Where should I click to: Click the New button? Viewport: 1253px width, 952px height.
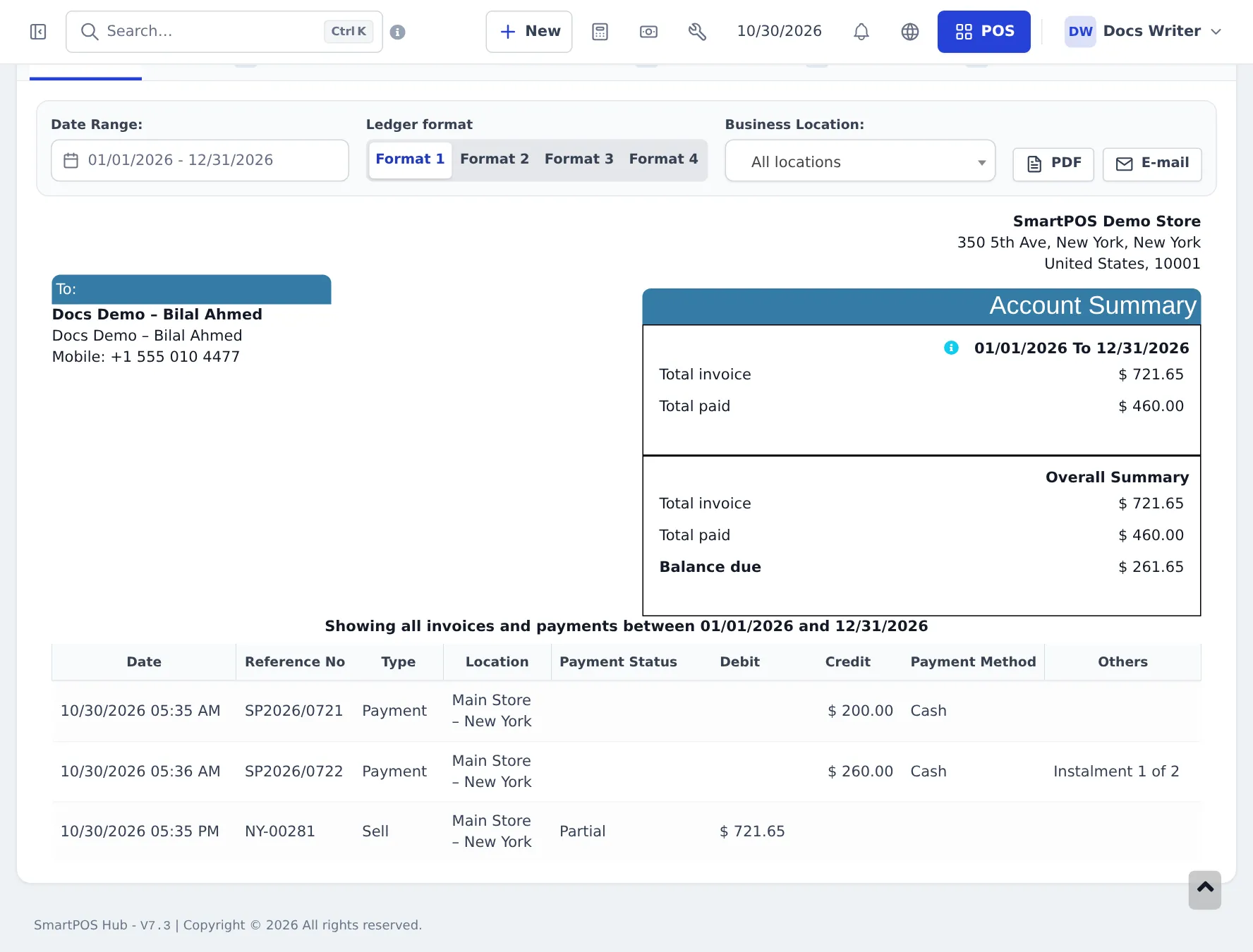(529, 32)
